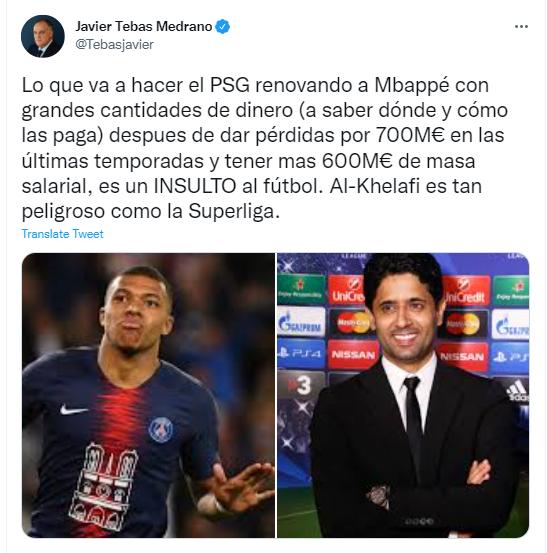
Task: Click the left PS4 sponsor logo
Action: [301, 354]
